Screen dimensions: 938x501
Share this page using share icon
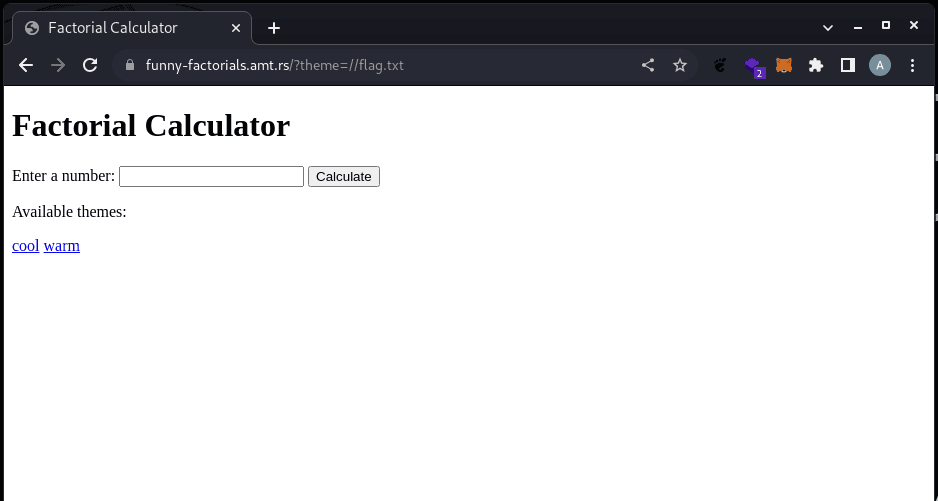(x=648, y=65)
